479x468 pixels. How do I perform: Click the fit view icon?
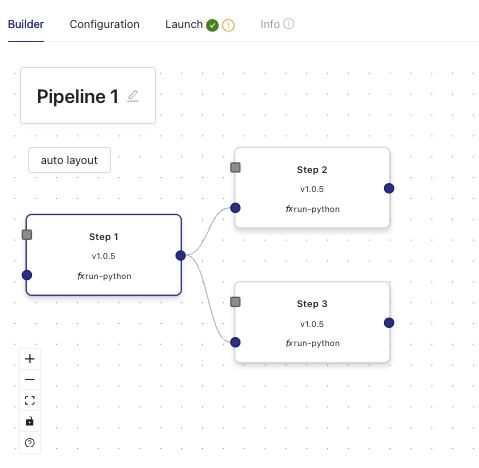tap(30, 400)
